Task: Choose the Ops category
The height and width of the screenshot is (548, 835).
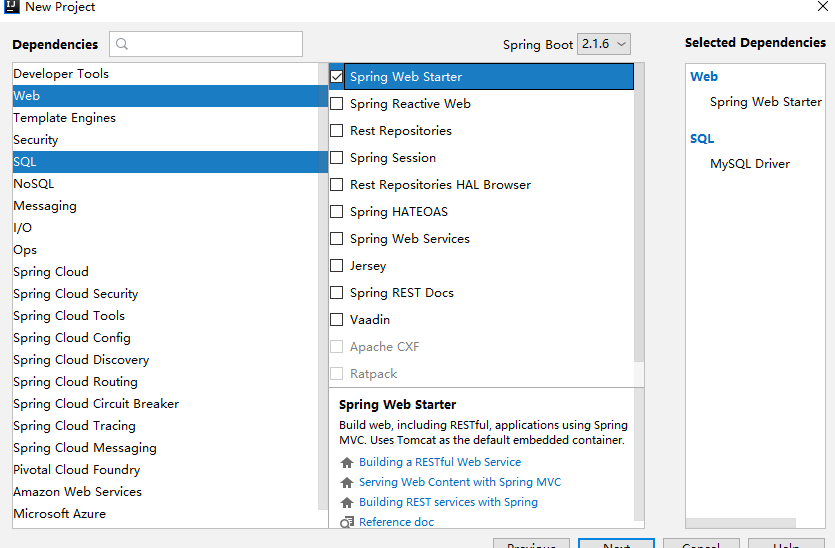Action: click(165, 250)
